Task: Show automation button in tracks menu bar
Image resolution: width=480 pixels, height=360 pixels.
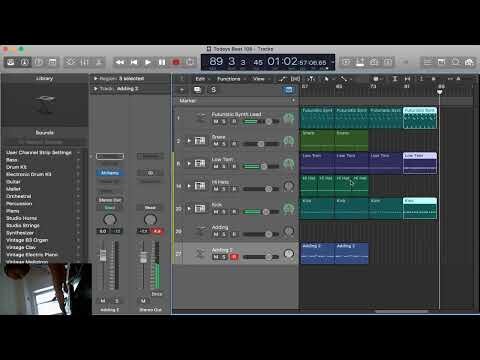Action: click(x=283, y=79)
